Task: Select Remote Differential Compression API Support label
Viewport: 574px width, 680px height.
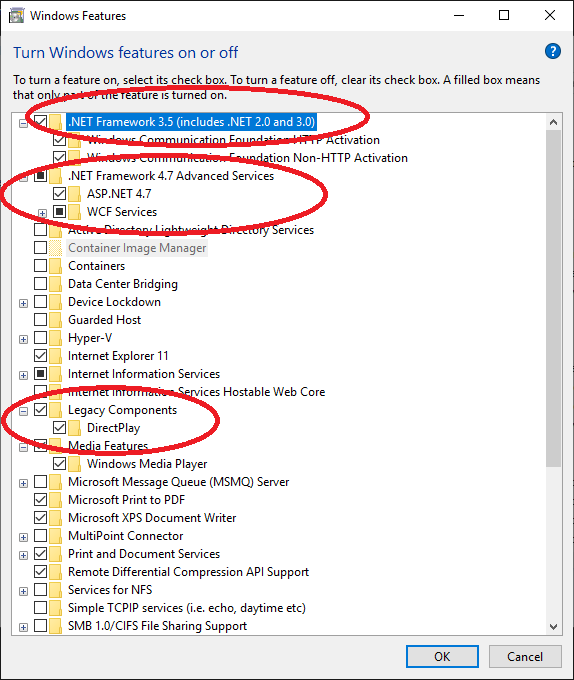Action: click(x=188, y=572)
